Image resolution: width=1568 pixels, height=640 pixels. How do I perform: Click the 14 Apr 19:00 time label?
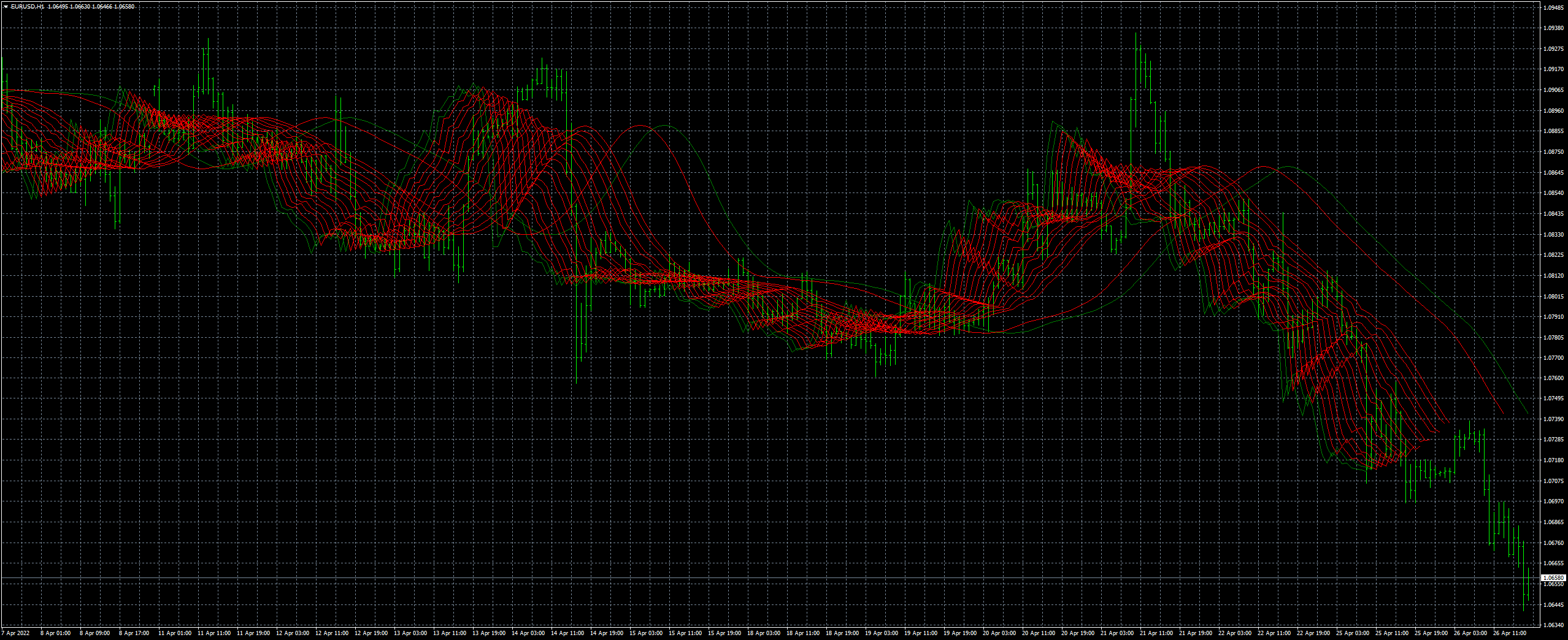click(x=607, y=633)
